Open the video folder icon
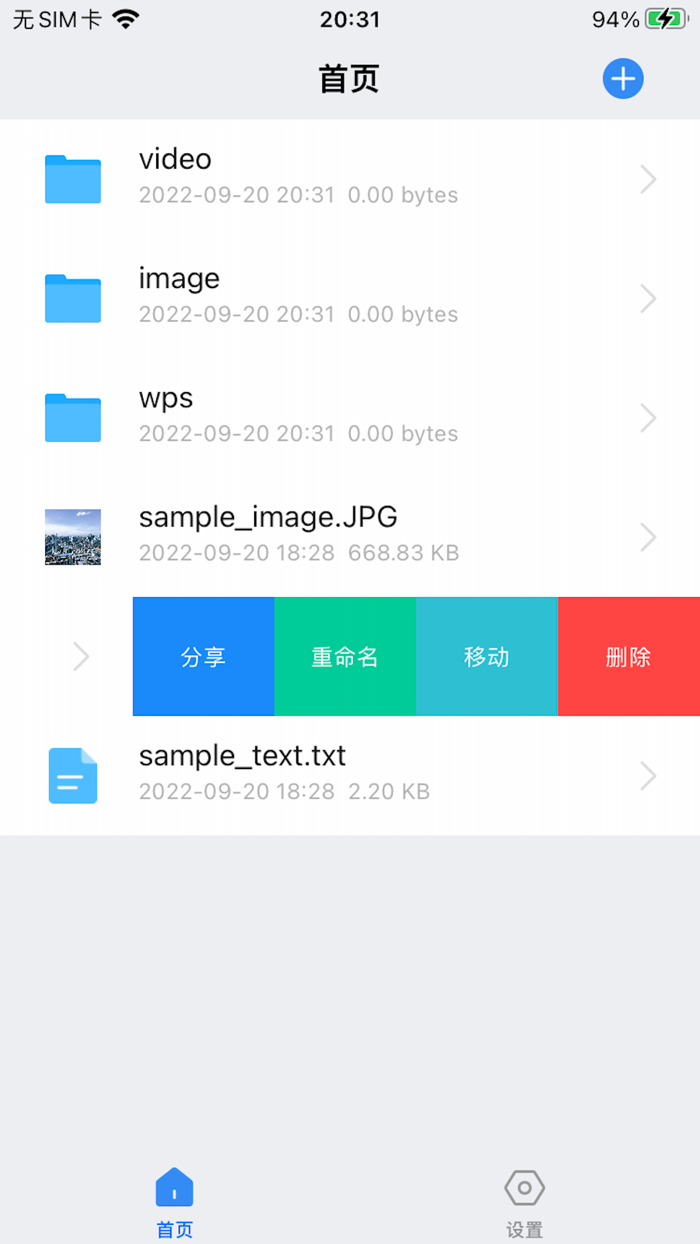700x1244 pixels. [73, 179]
